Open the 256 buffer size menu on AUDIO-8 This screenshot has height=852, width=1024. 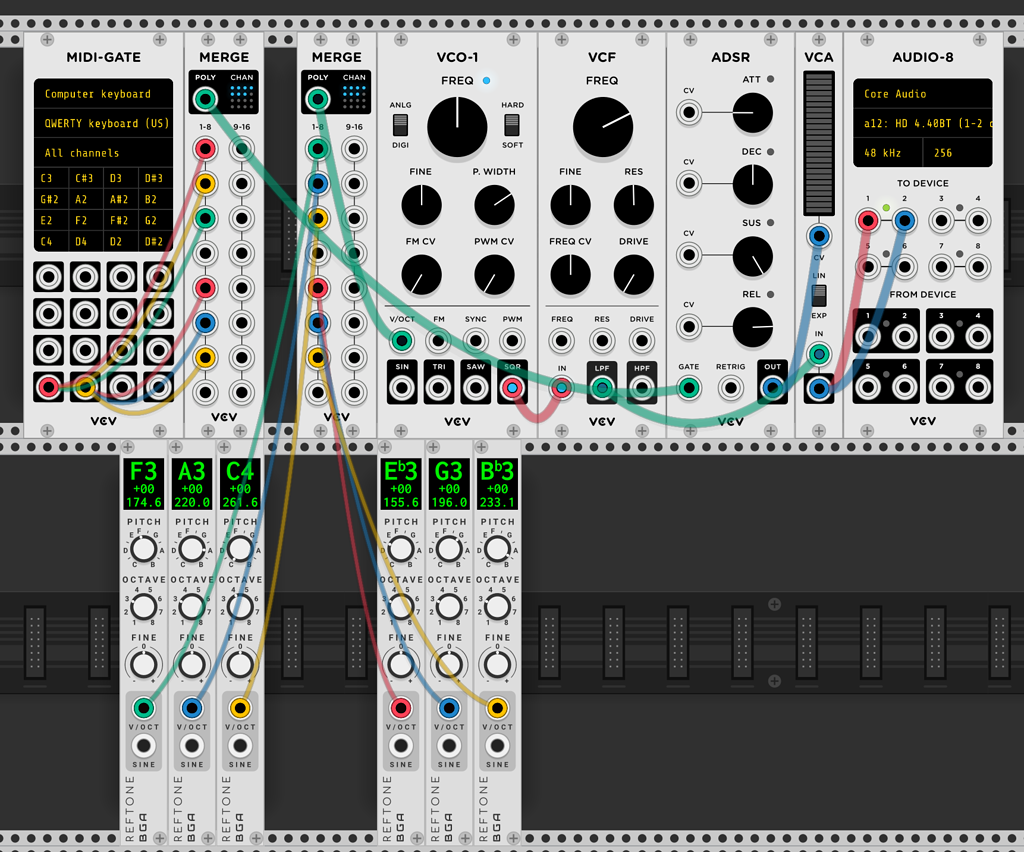(945, 152)
